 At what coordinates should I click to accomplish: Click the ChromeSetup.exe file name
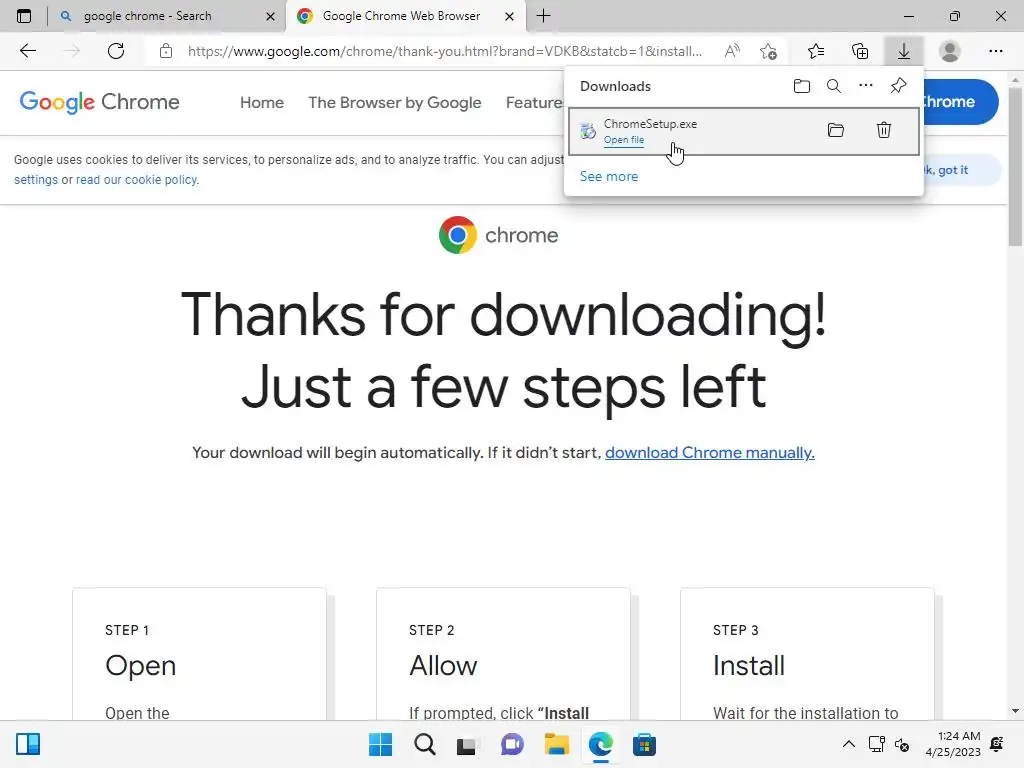650,123
